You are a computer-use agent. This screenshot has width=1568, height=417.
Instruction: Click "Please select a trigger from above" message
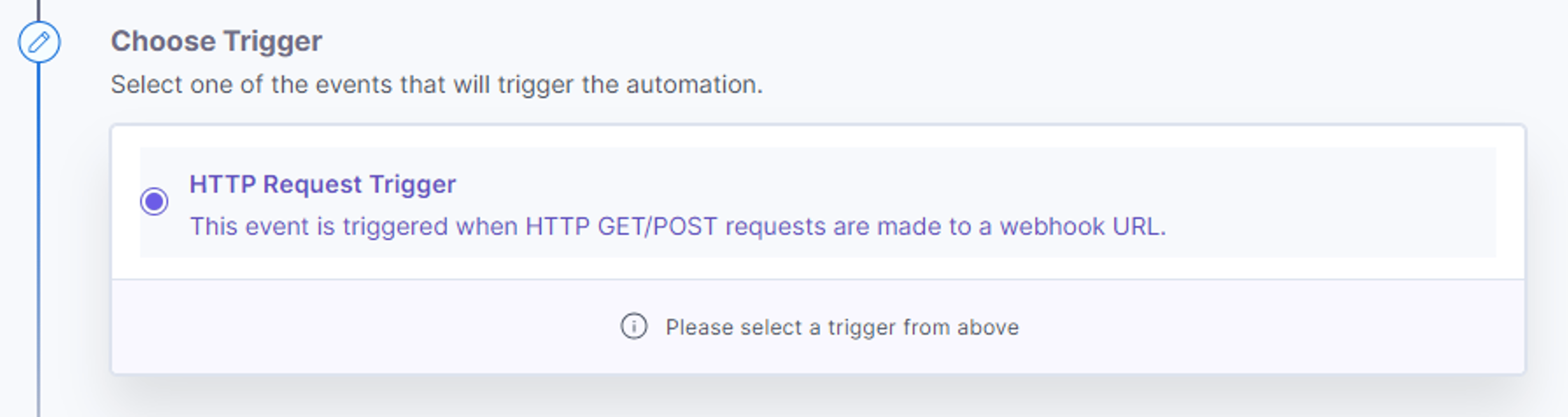842,327
